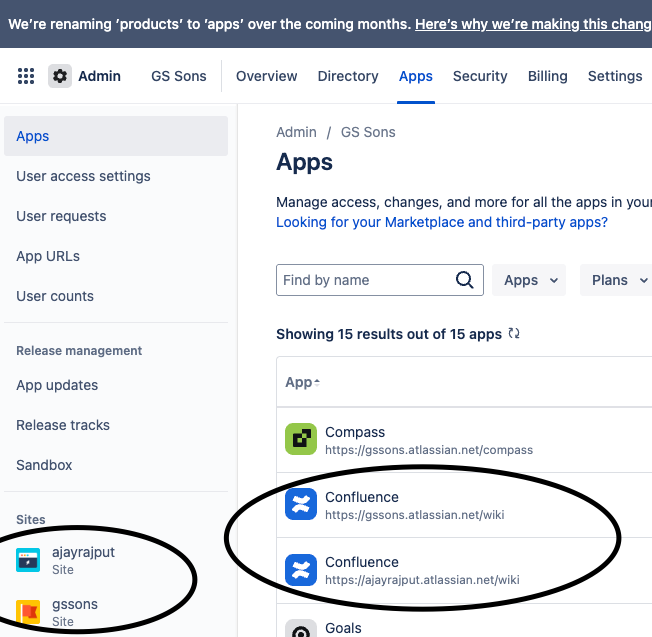Open the Apps filter dropdown
The width and height of the screenshot is (652, 637).
click(x=529, y=280)
